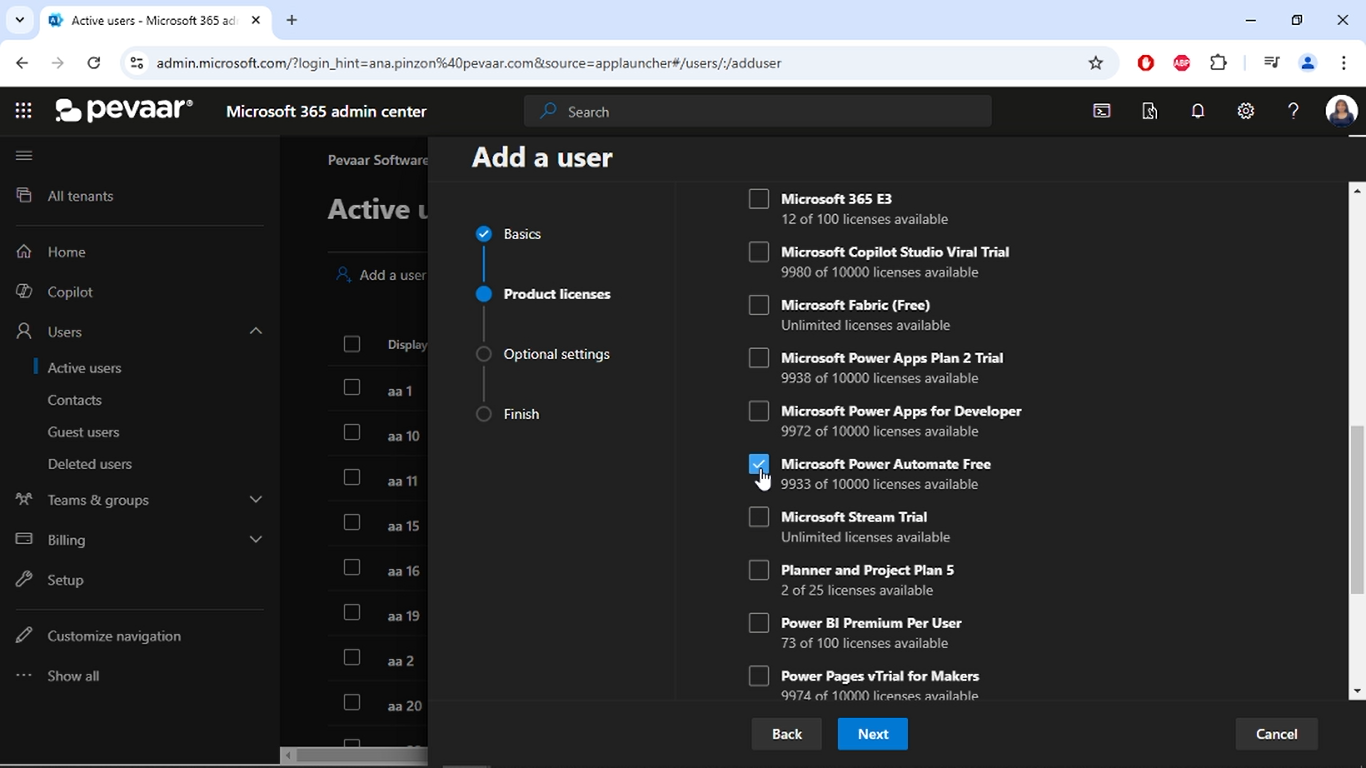The image size is (1366, 768).
Task: Select the aa 10 user row checkbox
Action: click(x=352, y=432)
